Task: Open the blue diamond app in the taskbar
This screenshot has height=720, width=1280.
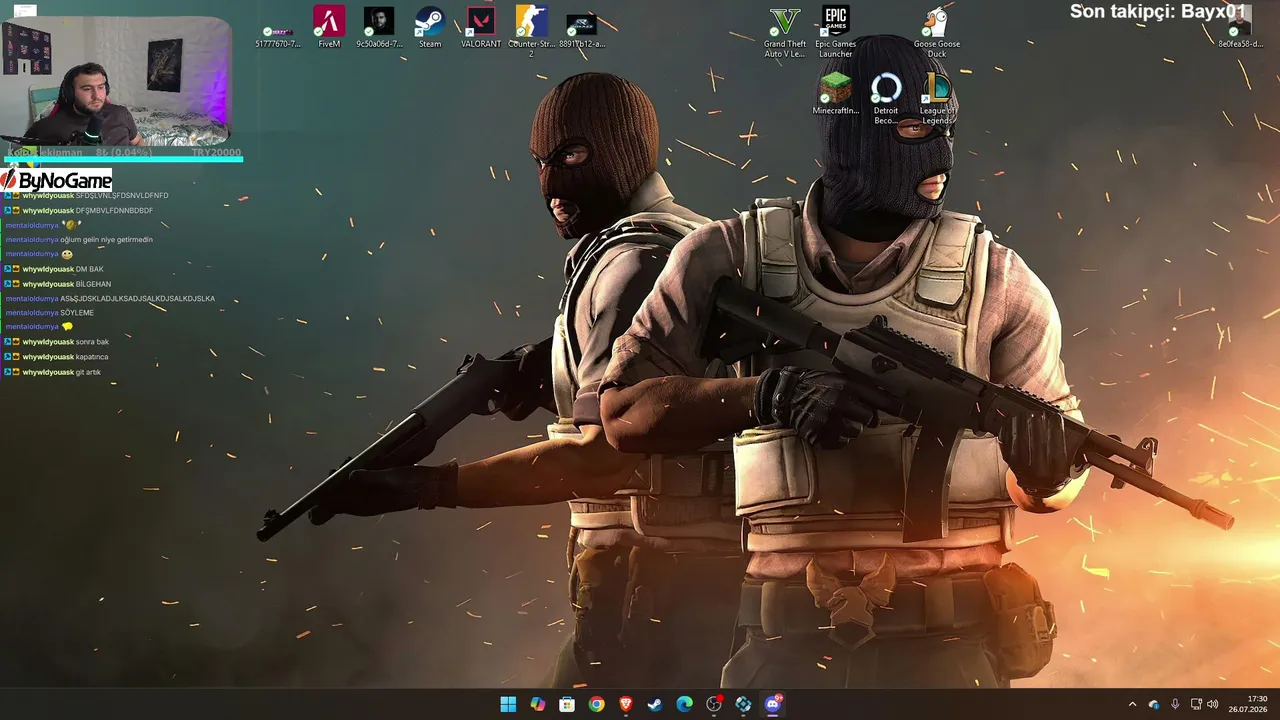Action: click(743, 704)
